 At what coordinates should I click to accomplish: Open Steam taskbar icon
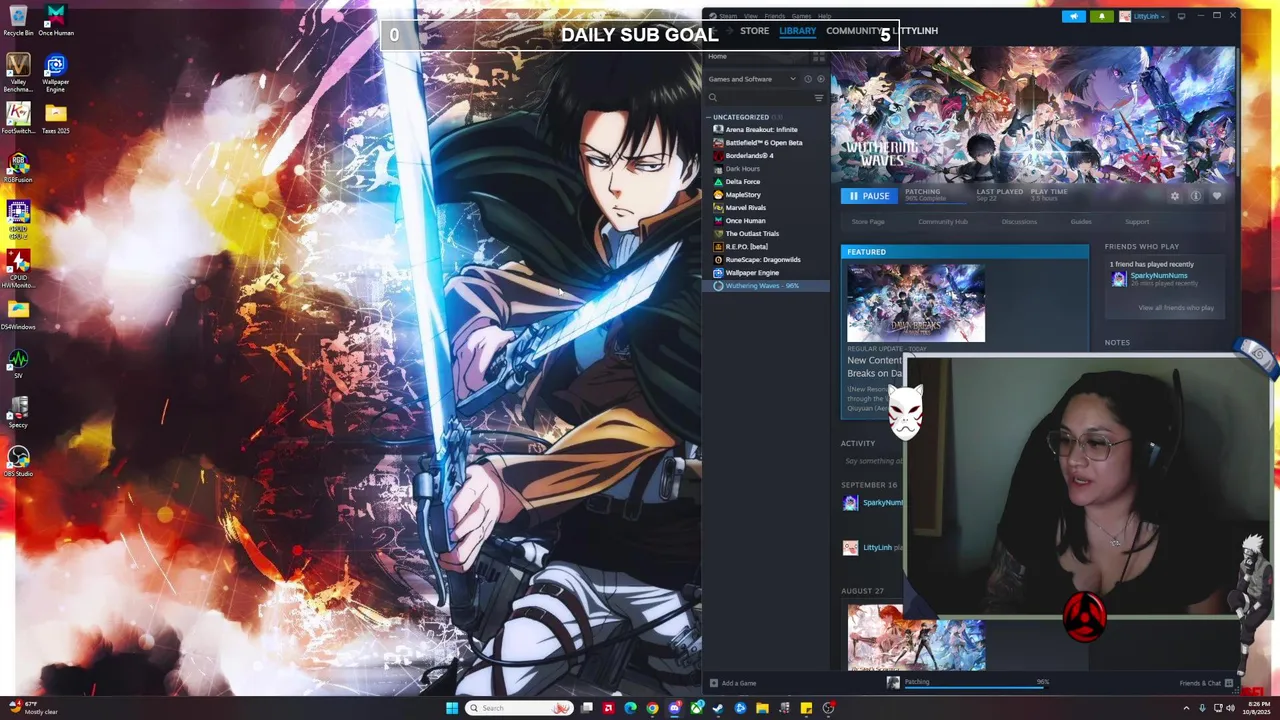pos(718,708)
